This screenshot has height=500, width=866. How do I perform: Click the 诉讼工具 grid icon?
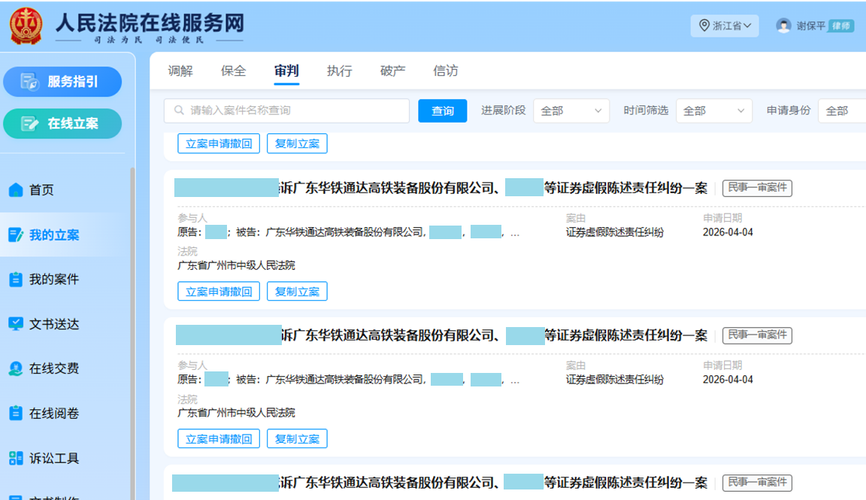16,458
